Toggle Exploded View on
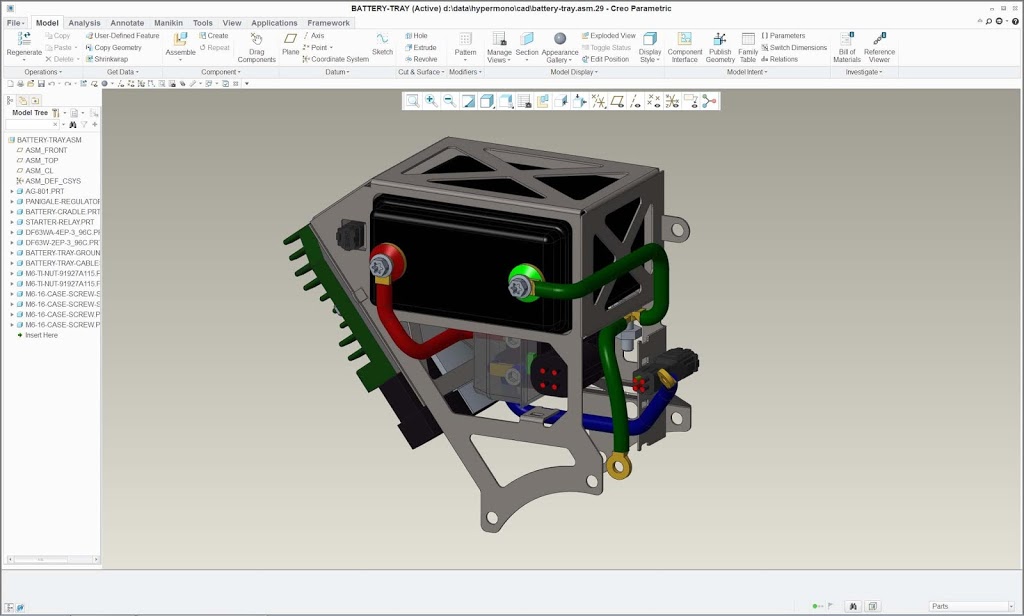This screenshot has width=1024, height=616. pyautogui.click(x=608, y=36)
